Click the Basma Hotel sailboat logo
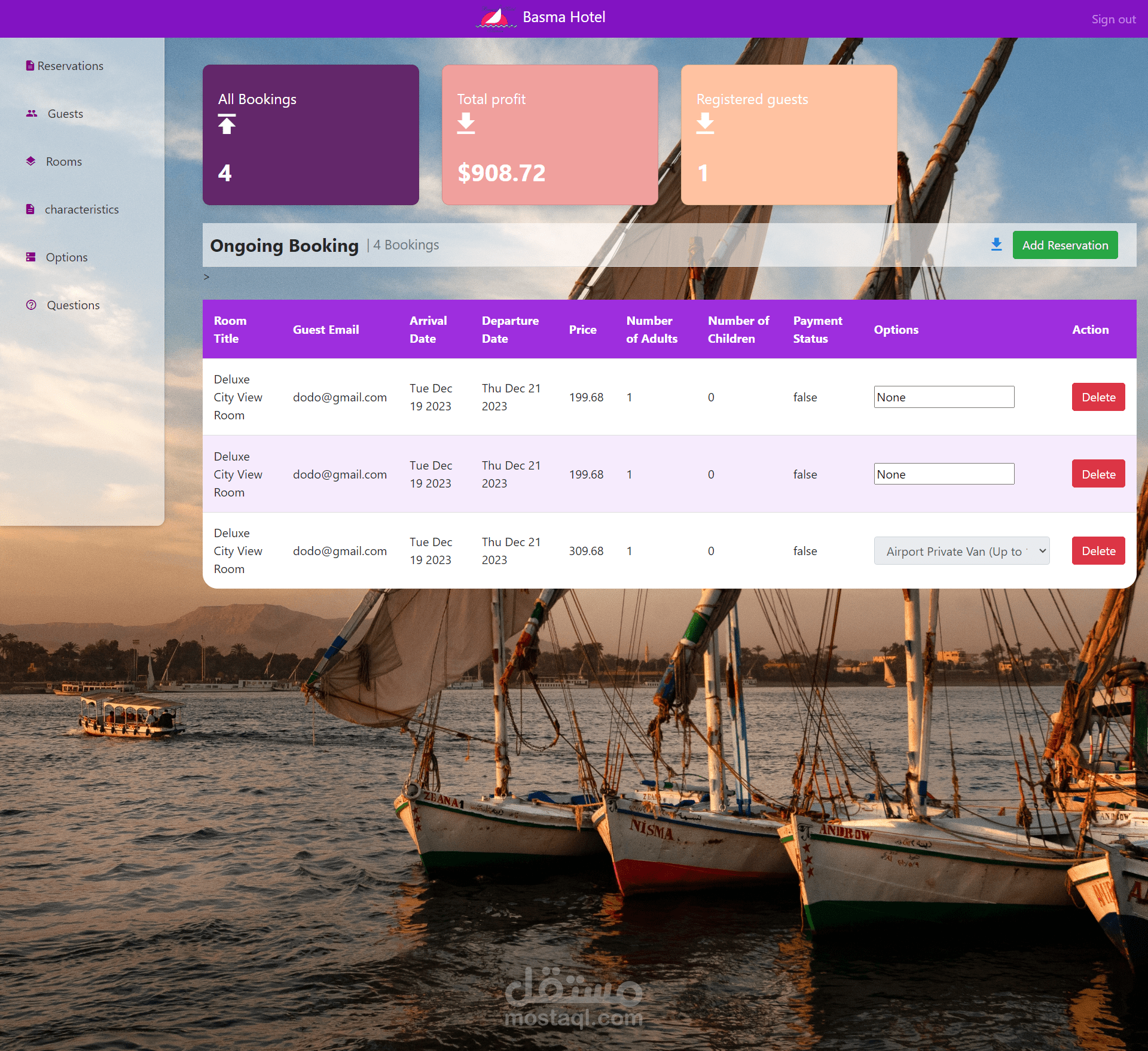This screenshot has height=1051, width=1148. point(495,17)
